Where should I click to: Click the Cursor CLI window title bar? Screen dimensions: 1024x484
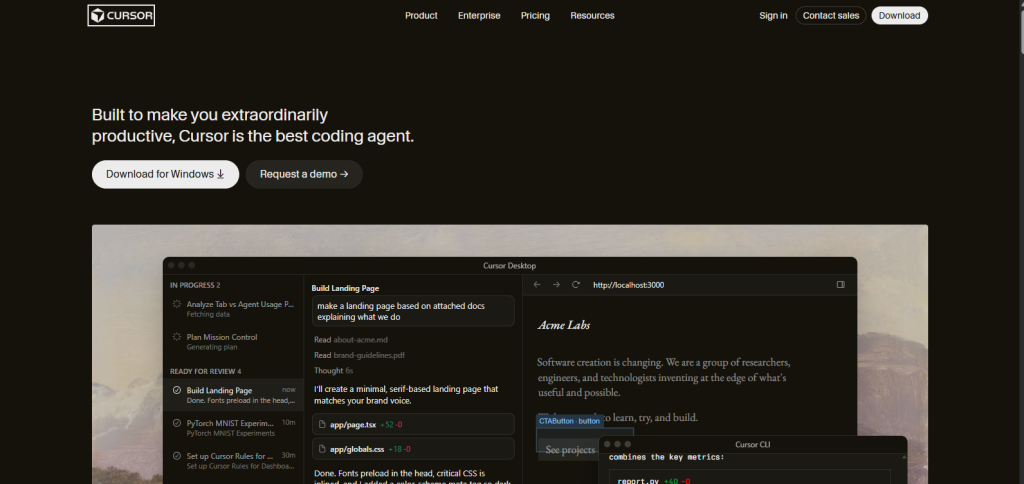pyautogui.click(x=752, y=444)
